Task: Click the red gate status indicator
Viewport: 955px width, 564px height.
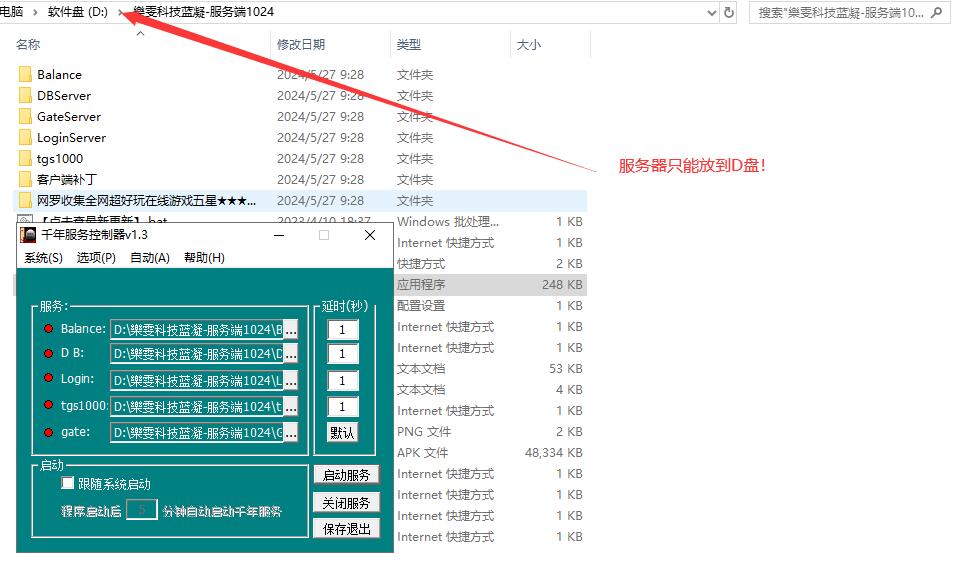Action: (x=47, y=433)
